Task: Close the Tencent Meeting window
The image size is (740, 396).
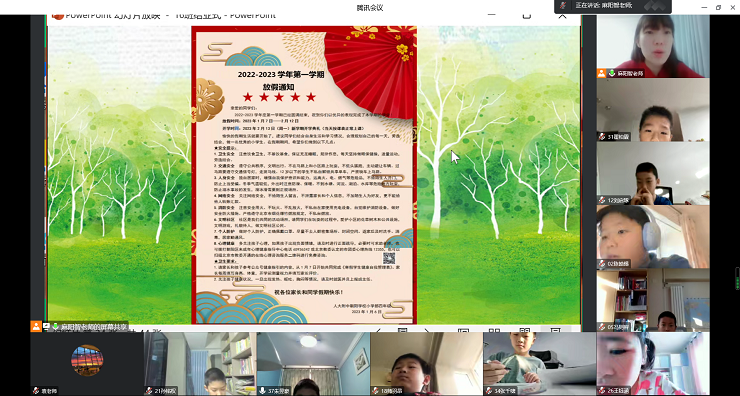Action: click(732, 7)
